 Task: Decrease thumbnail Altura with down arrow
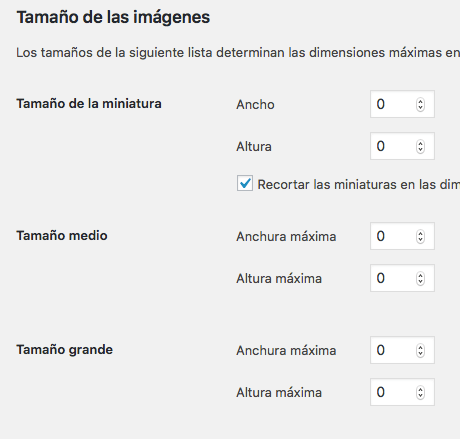[x=421, y=150]
